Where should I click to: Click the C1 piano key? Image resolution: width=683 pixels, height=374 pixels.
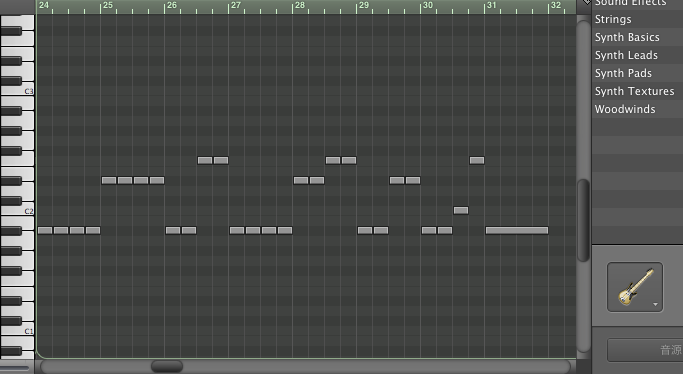pos(17,331)
